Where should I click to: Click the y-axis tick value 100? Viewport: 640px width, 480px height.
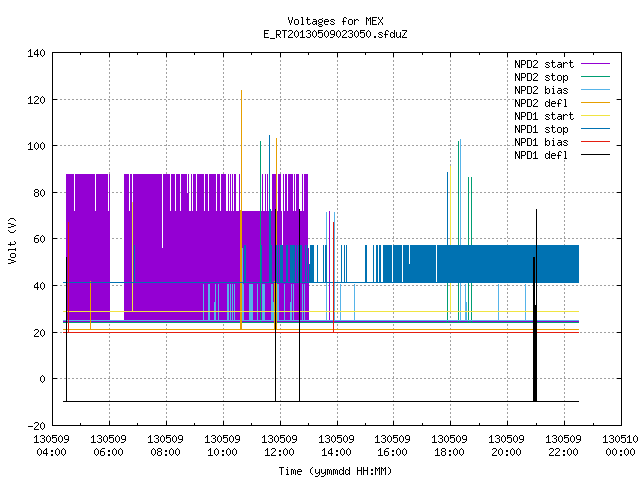[x=36, y=146]
